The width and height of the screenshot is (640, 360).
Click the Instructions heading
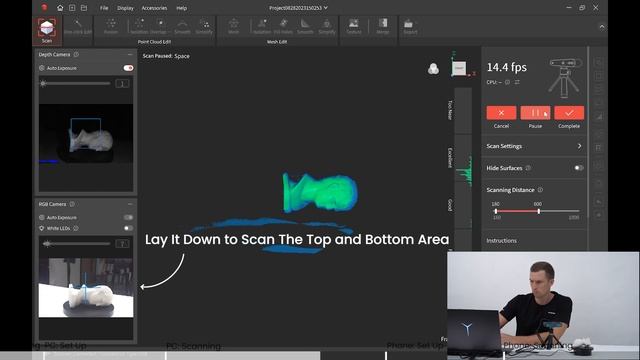pos(501,241)
